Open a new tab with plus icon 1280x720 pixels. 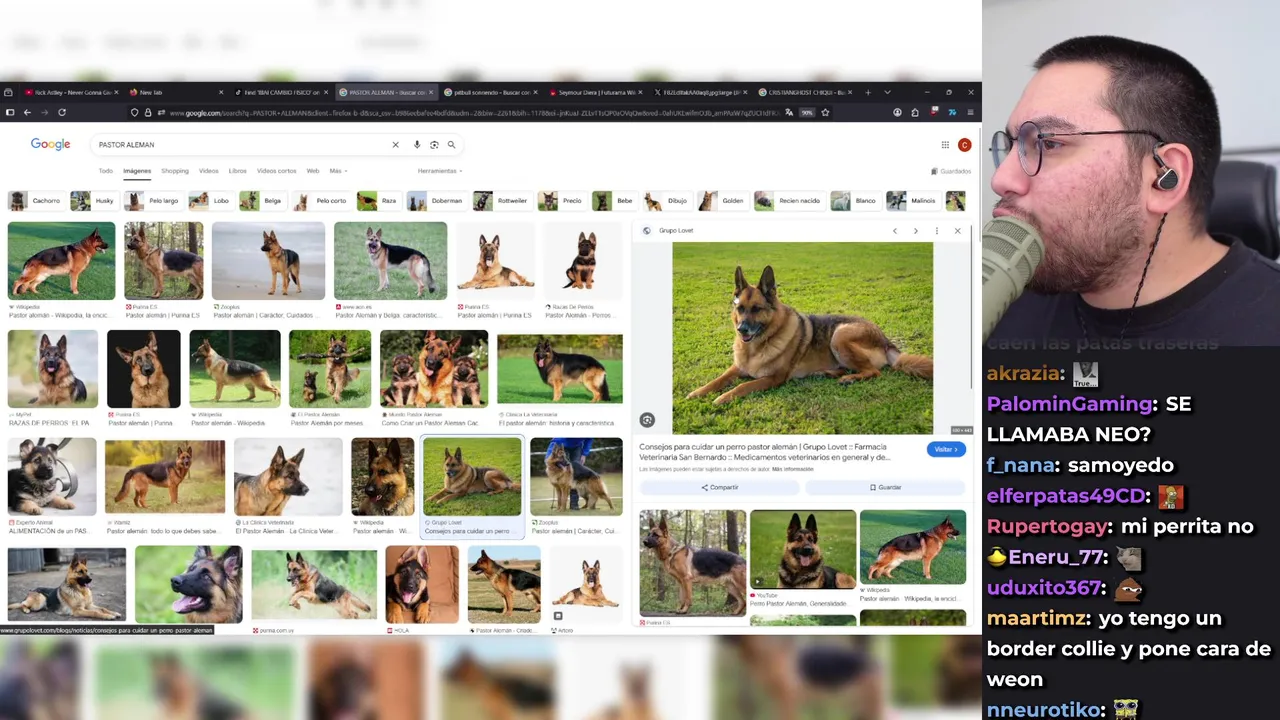click(868, 92)
